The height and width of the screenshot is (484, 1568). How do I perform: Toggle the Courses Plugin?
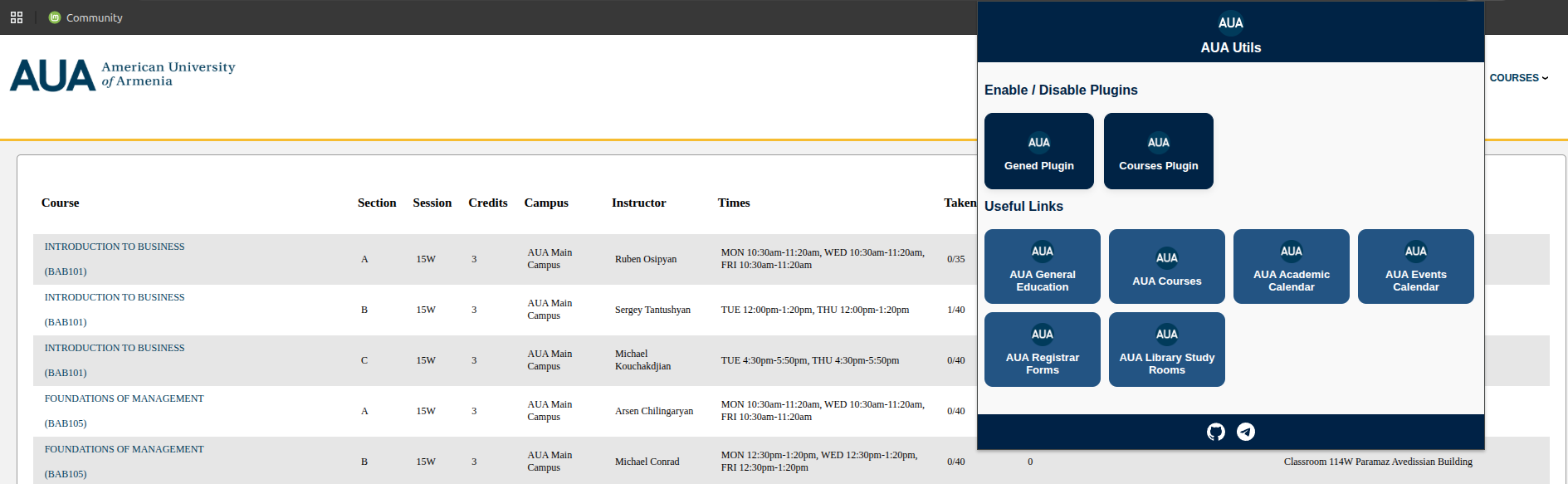(1158, 151)
